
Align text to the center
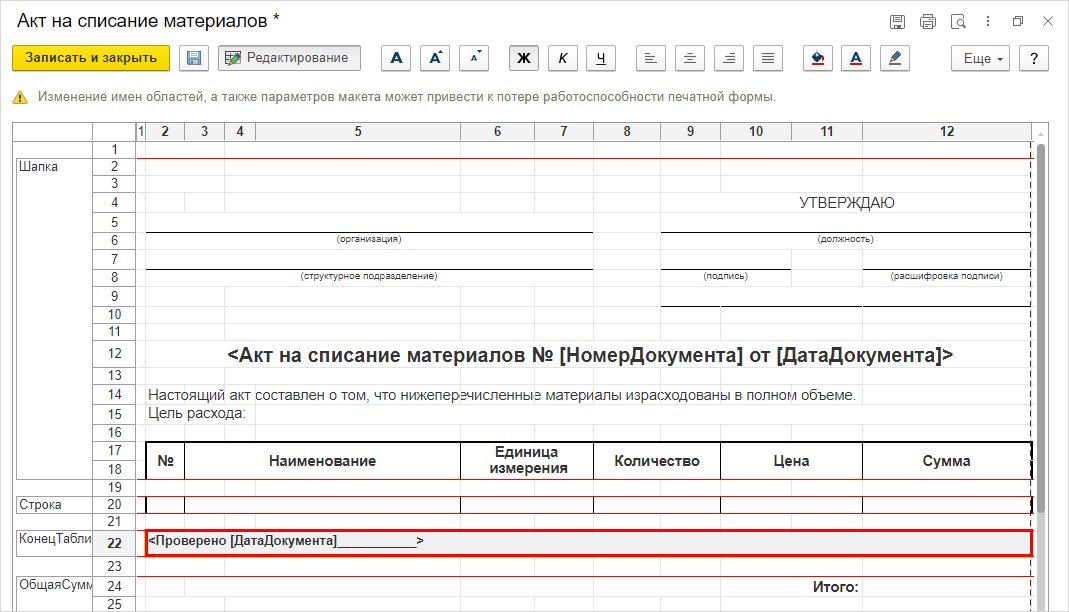pos(689,58)
